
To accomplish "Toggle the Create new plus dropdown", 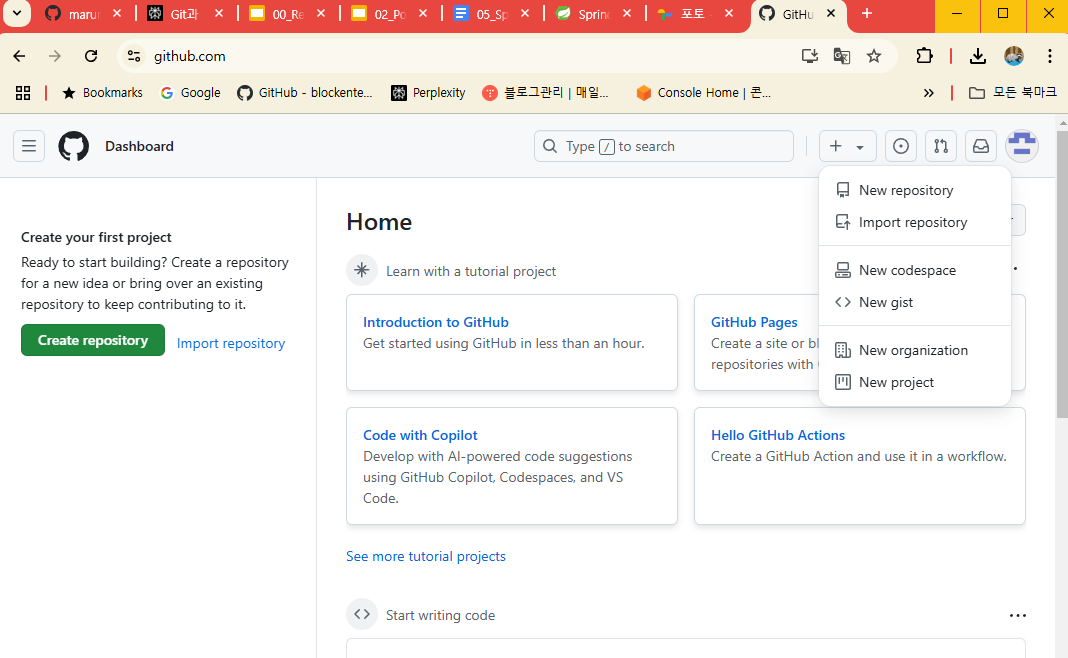I will [847, 146].
